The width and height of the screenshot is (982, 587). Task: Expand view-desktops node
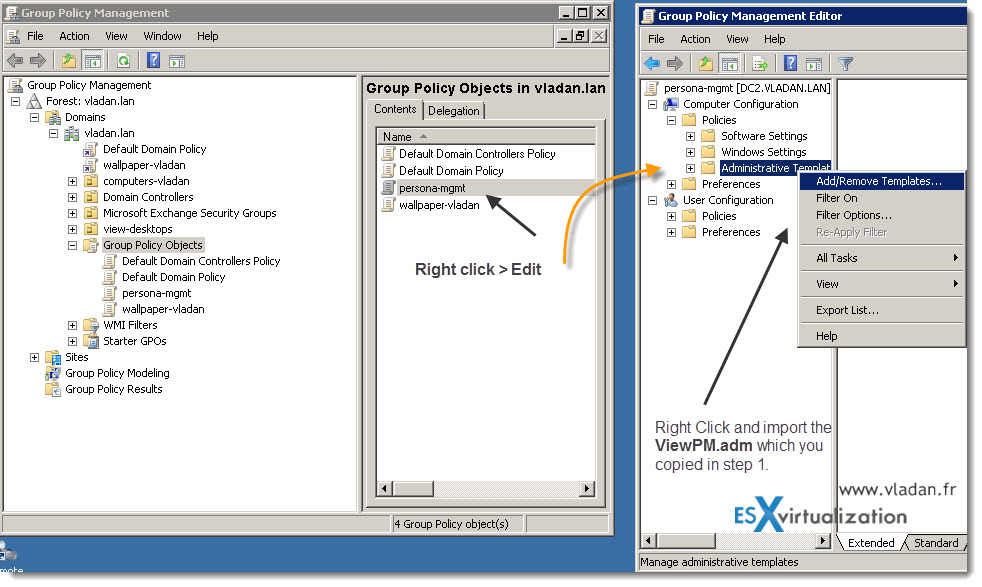pyautogui.click(x=72, y=229)
